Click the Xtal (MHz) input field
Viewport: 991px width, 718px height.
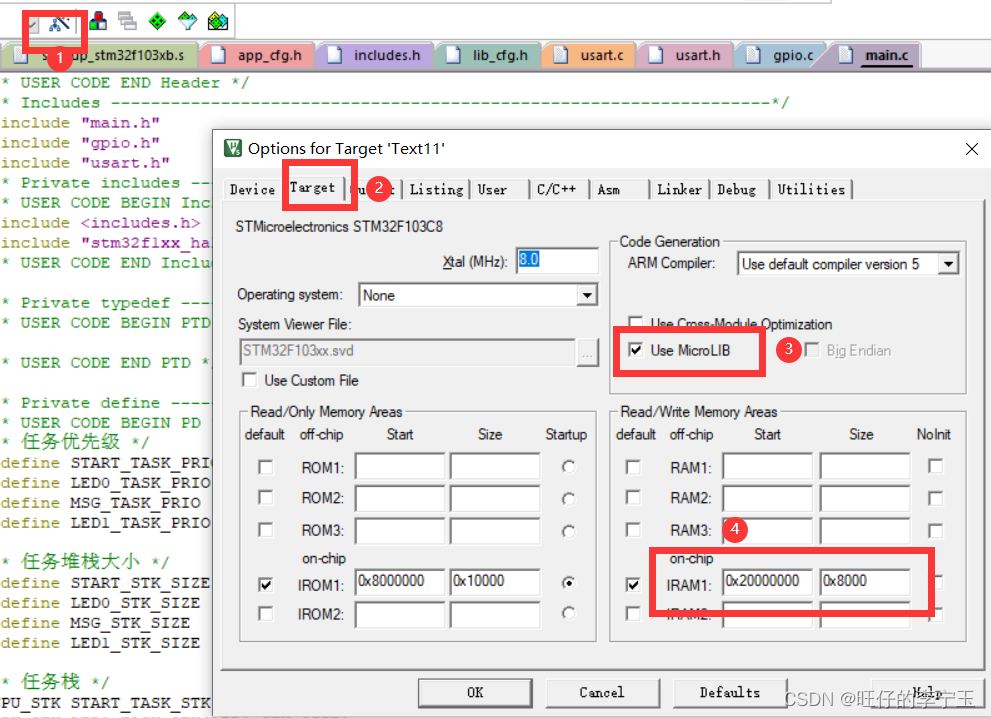coord(557,260)
